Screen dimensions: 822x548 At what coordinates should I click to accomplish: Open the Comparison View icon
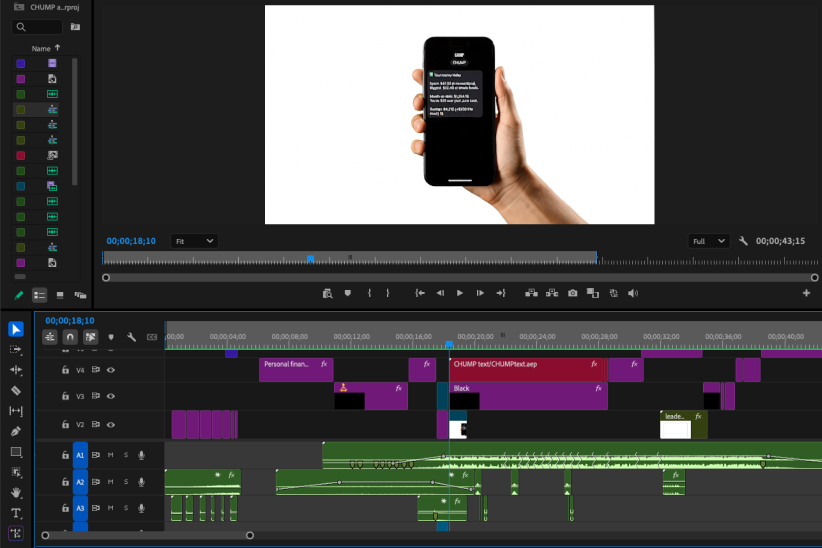pyautogui.click(x=593, y=293)
